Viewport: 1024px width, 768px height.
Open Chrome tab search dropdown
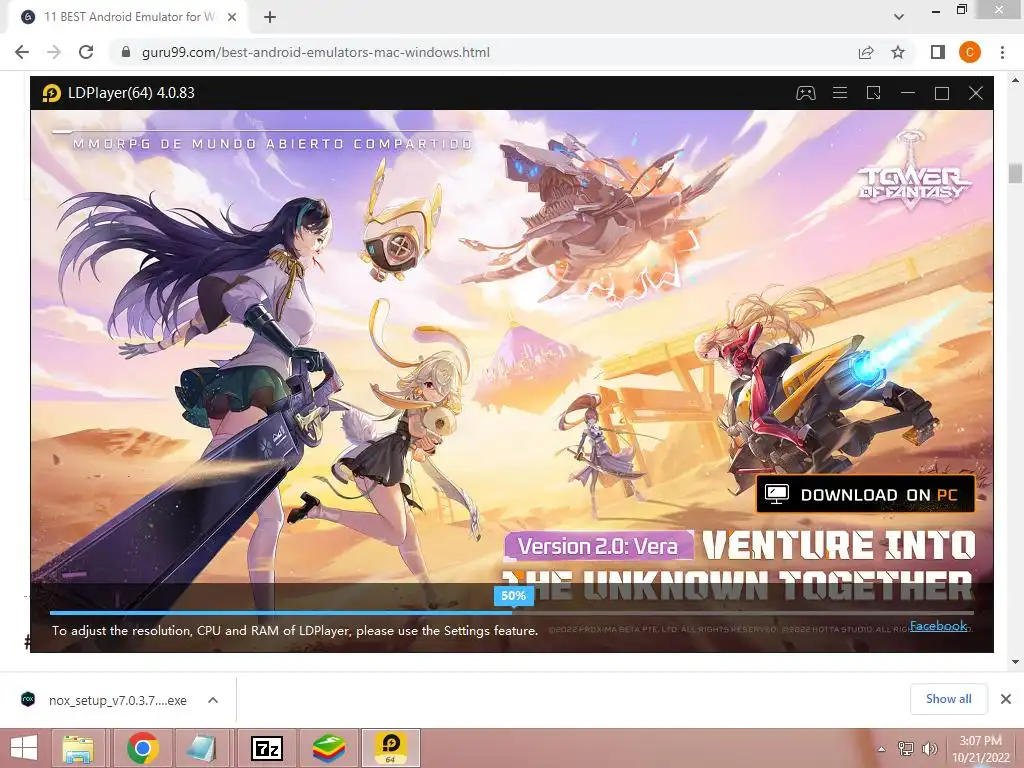(x=899, y=17)
